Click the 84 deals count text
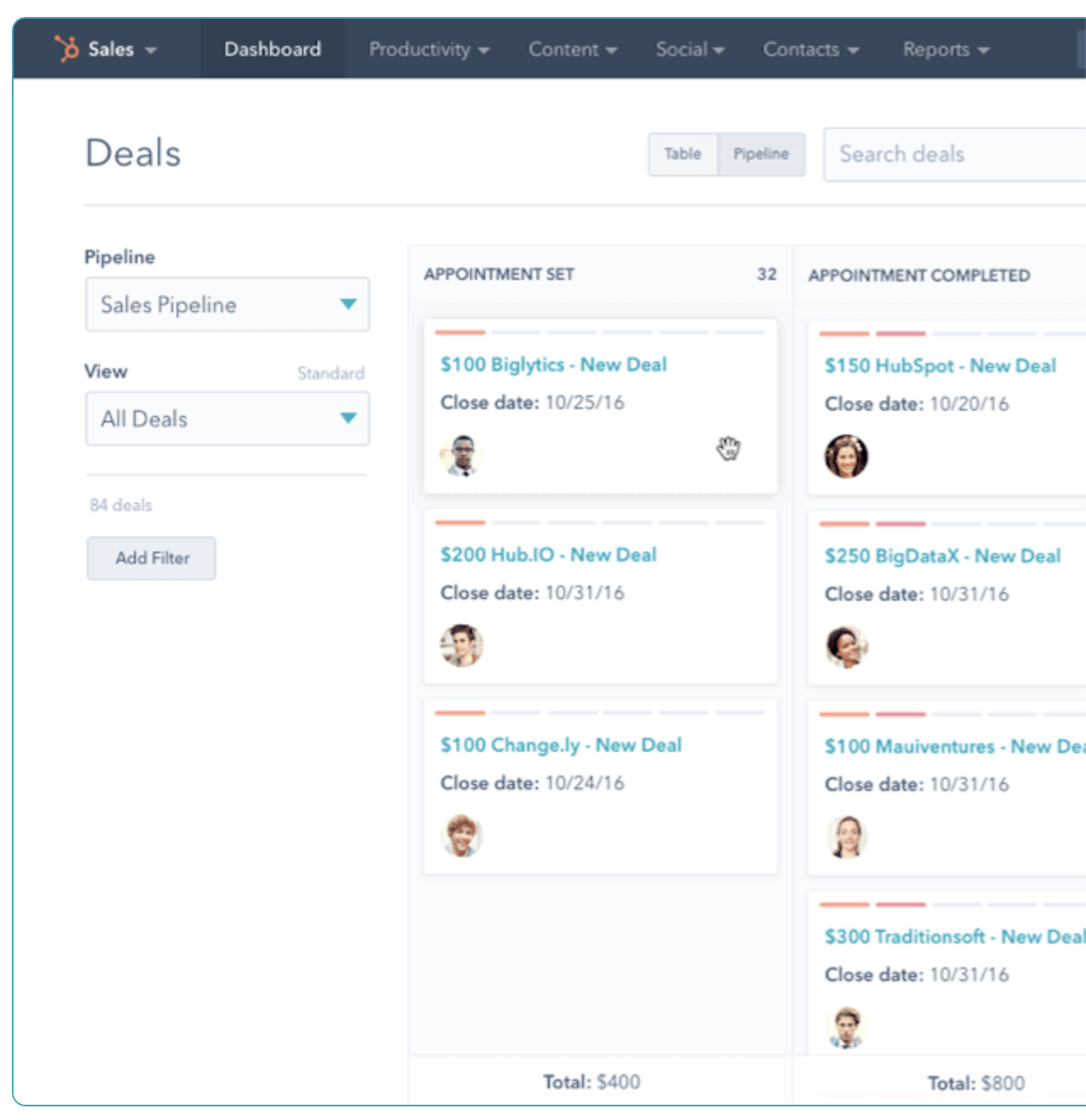Viewport: 1086px width, 1120px height. pos(121,506)
